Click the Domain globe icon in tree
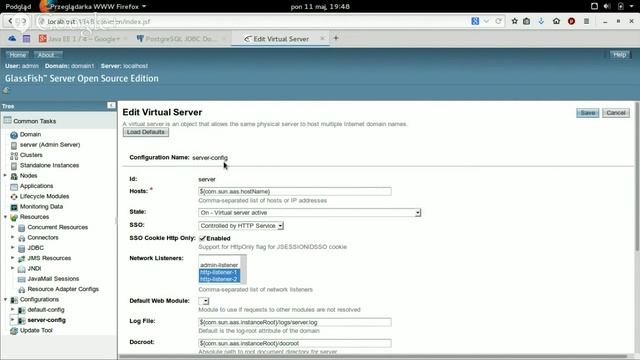The width and height of the screenshot is (640, 360). tap(14, 135)
